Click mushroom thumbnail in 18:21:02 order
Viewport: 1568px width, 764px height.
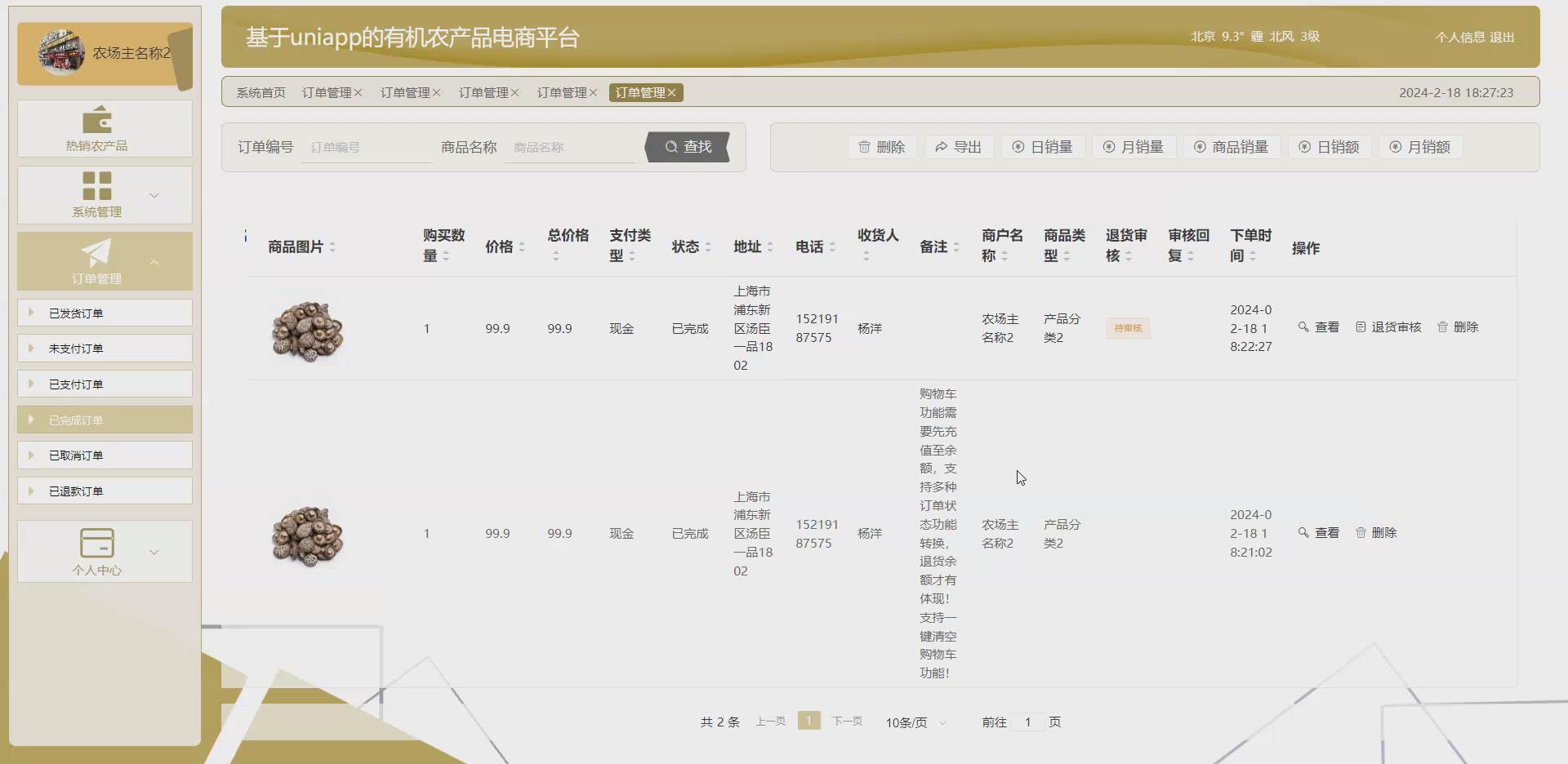tap(307, 535)
